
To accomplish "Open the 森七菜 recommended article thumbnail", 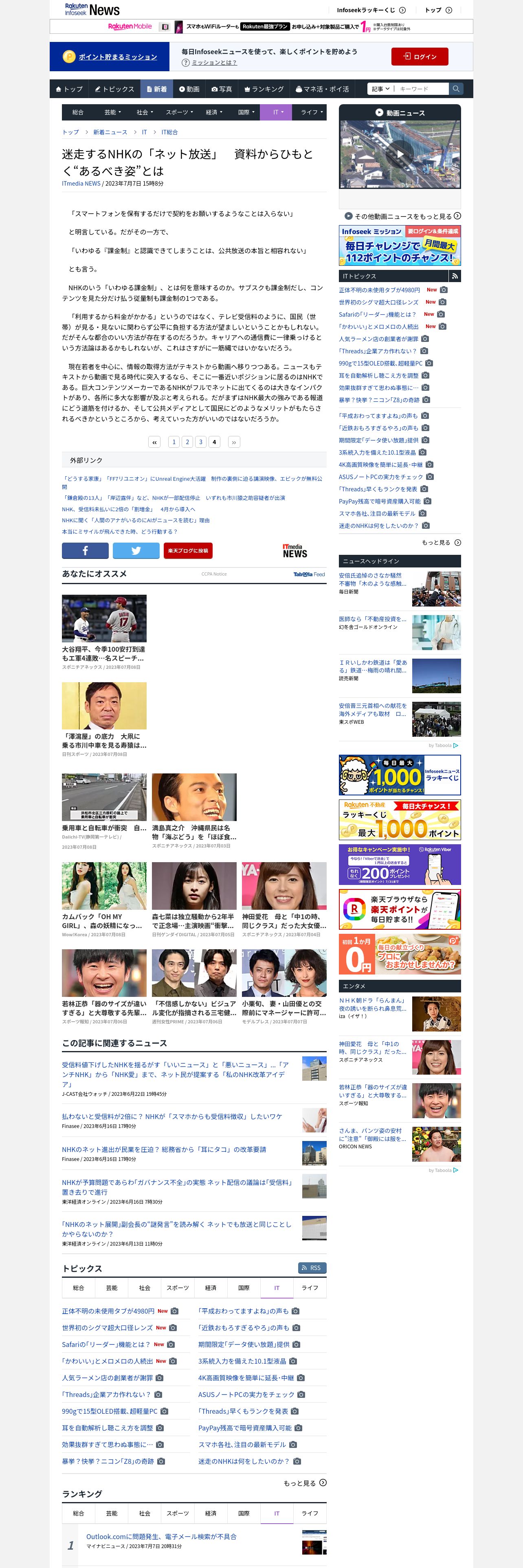I will click(x=194, y=886).
